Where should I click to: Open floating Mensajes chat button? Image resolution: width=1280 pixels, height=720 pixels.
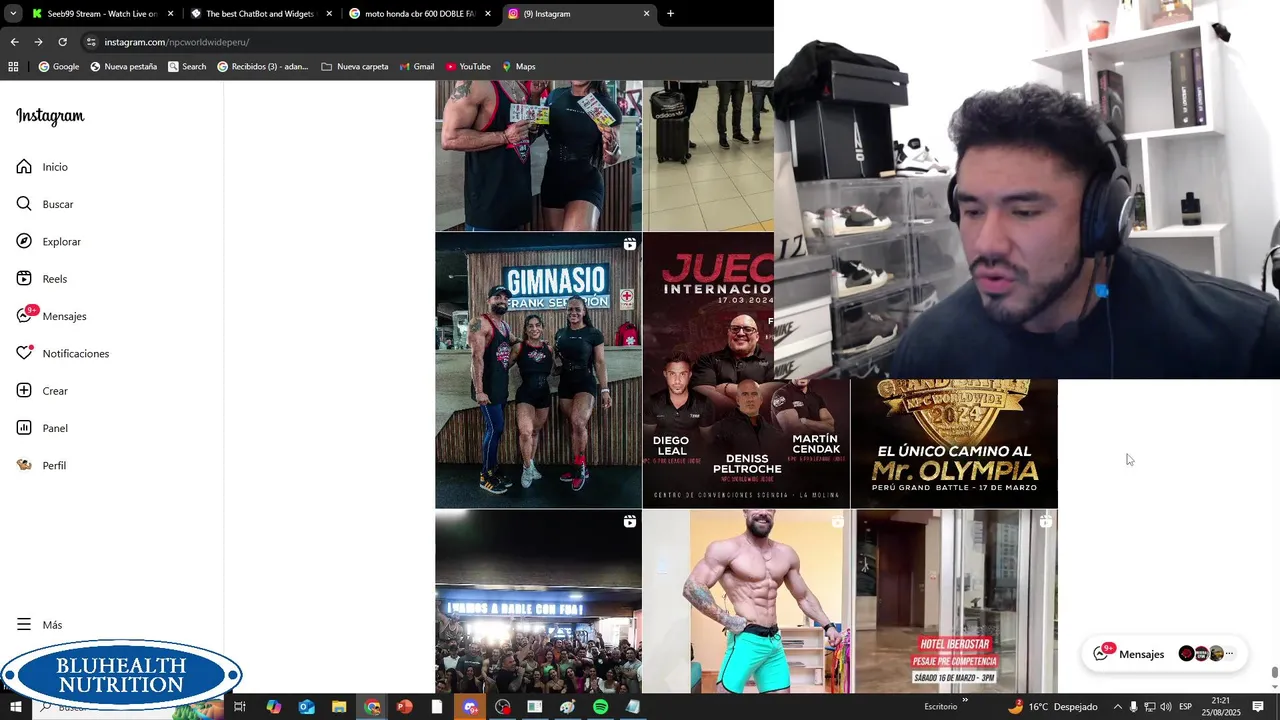(x=1165, y=654)
